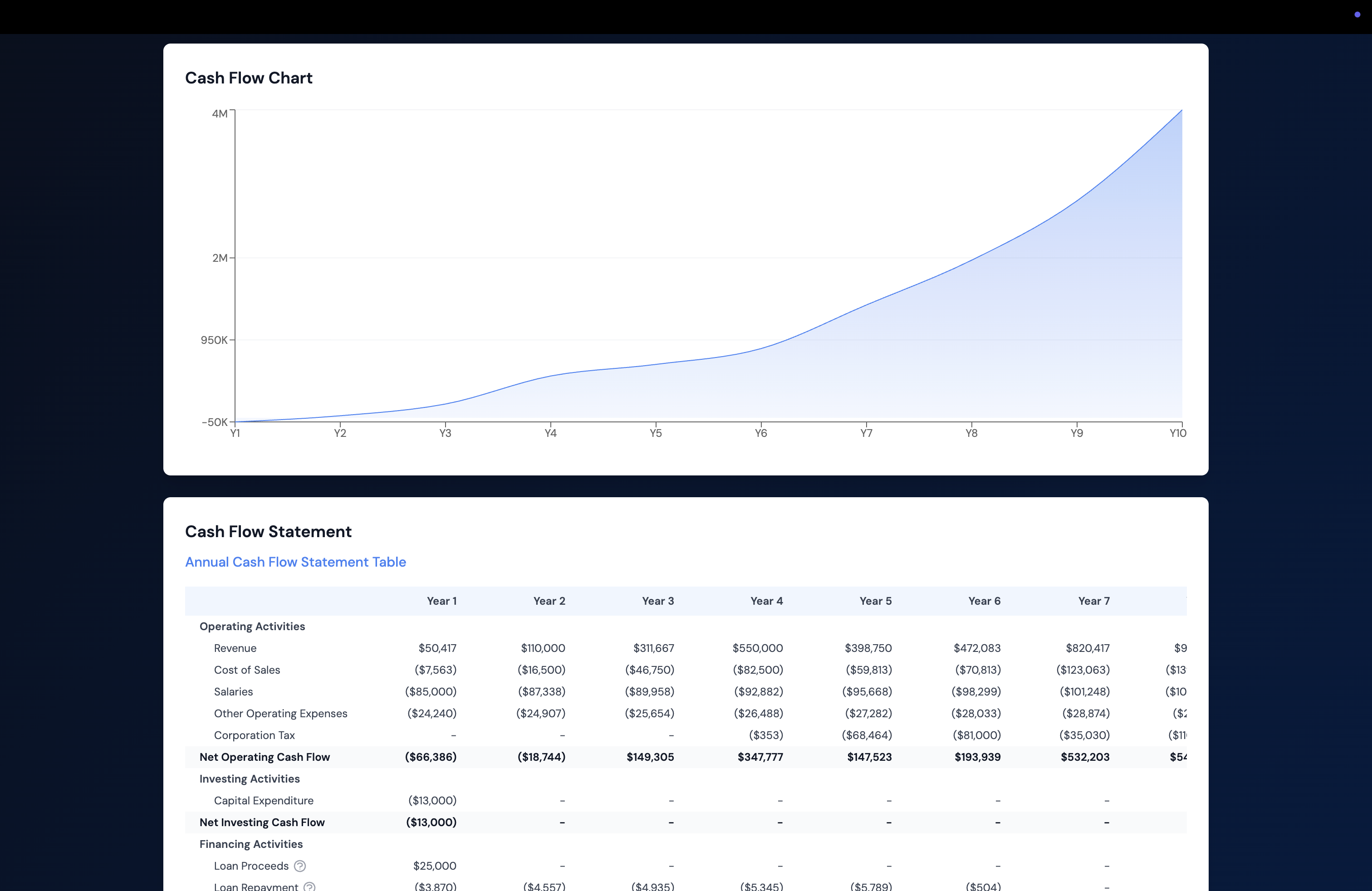Select the Net Operating Cash Flow row label
The width and height of the screenshot is (1372, 891).
click(x=264, y=757)
